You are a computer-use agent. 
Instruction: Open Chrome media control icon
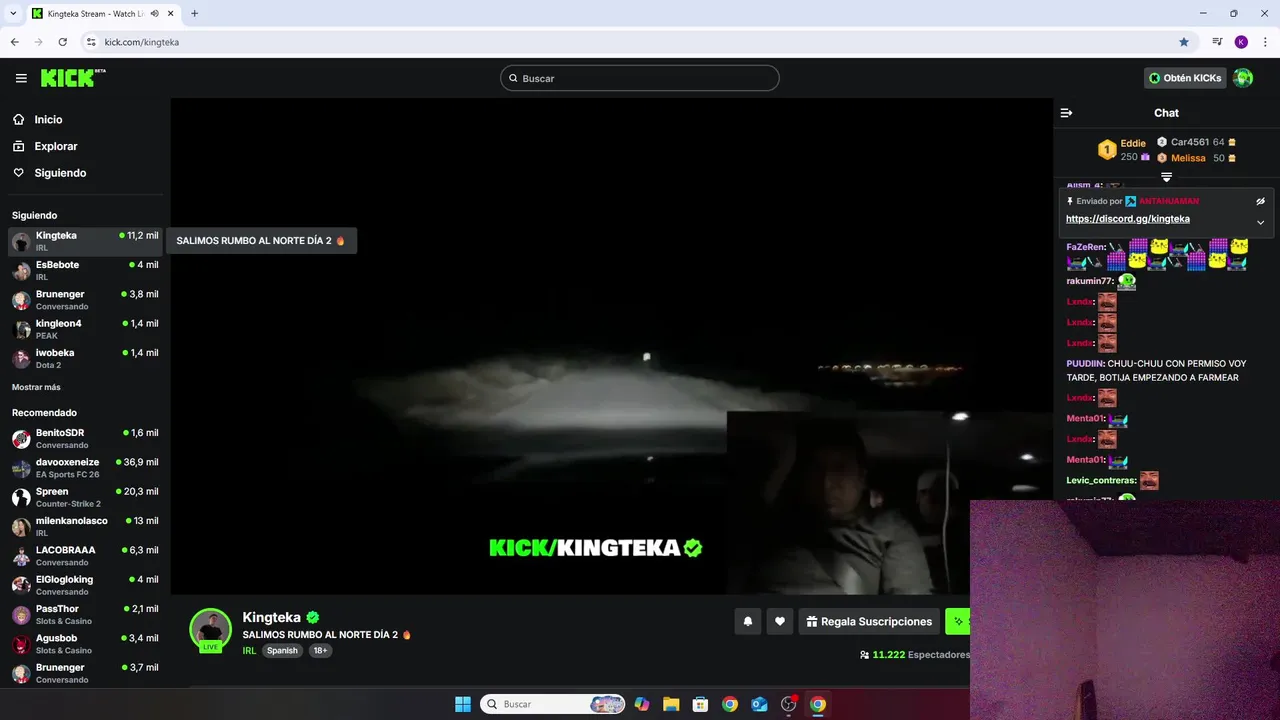(x=1217, y=42)
